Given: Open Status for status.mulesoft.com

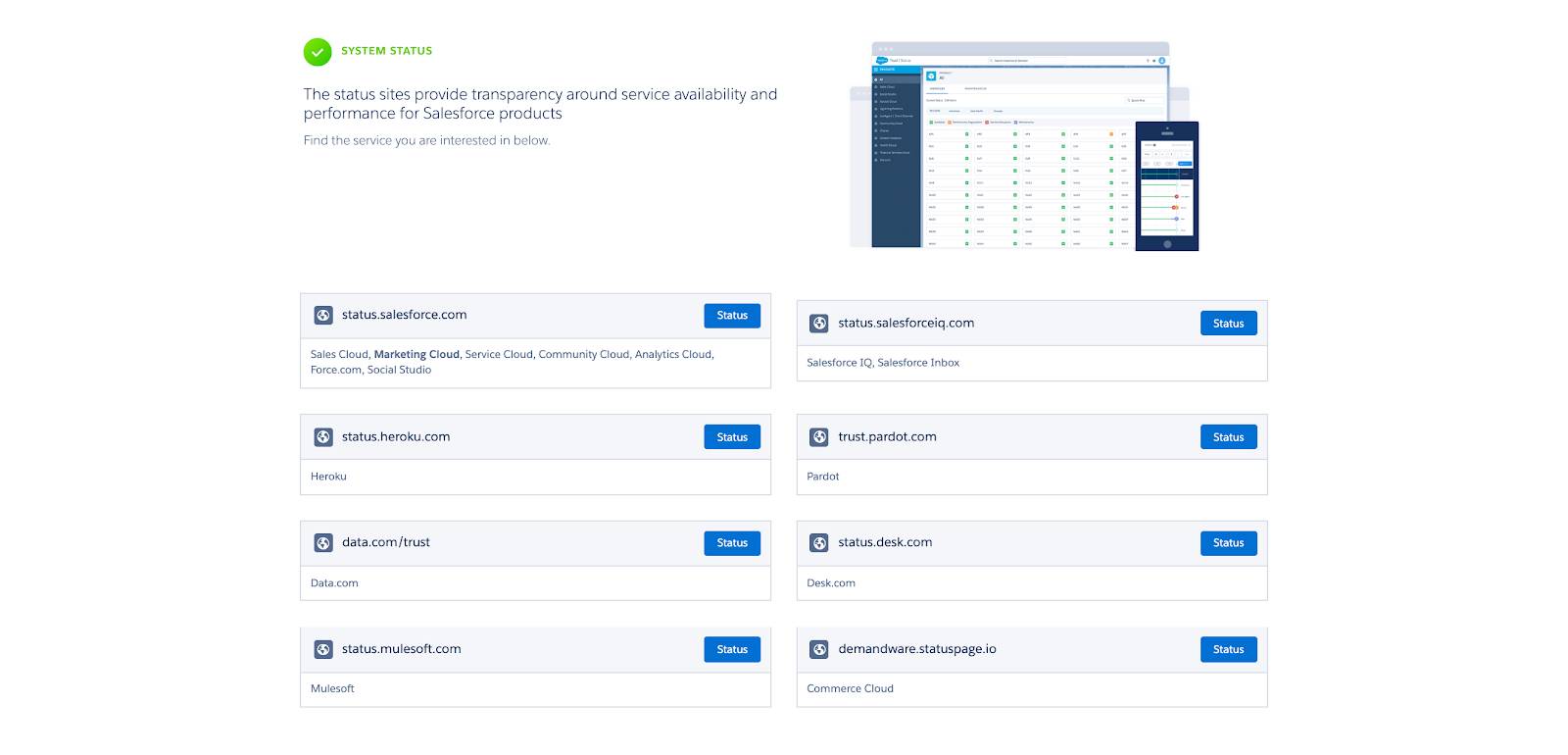Looking at the screenshot, I should [732, 649].
